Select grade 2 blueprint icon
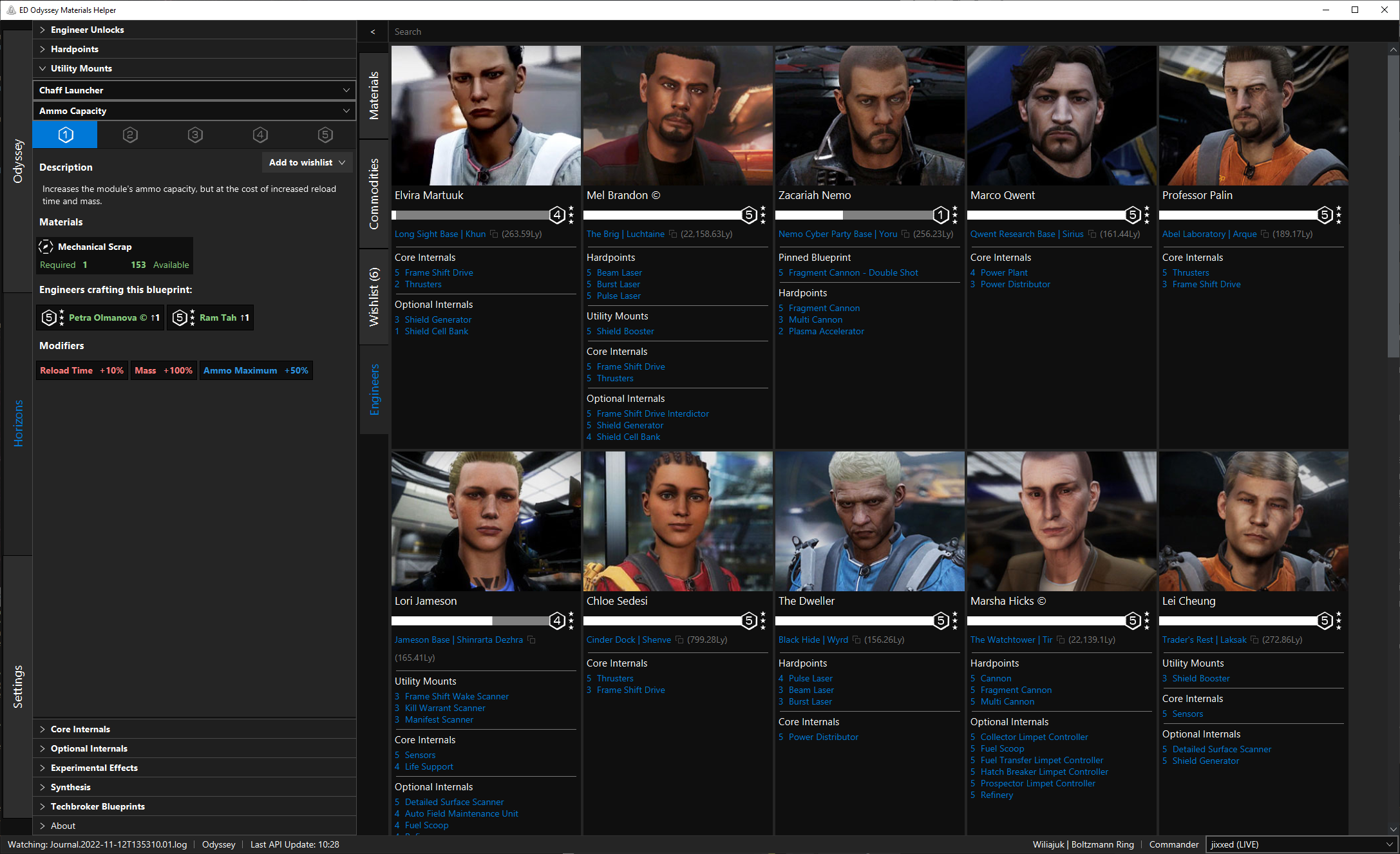 130,135
